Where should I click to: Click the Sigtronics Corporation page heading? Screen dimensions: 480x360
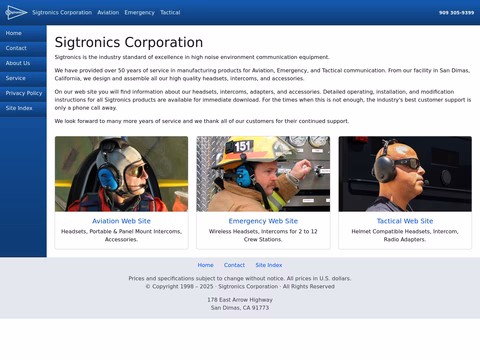[129, 42]
